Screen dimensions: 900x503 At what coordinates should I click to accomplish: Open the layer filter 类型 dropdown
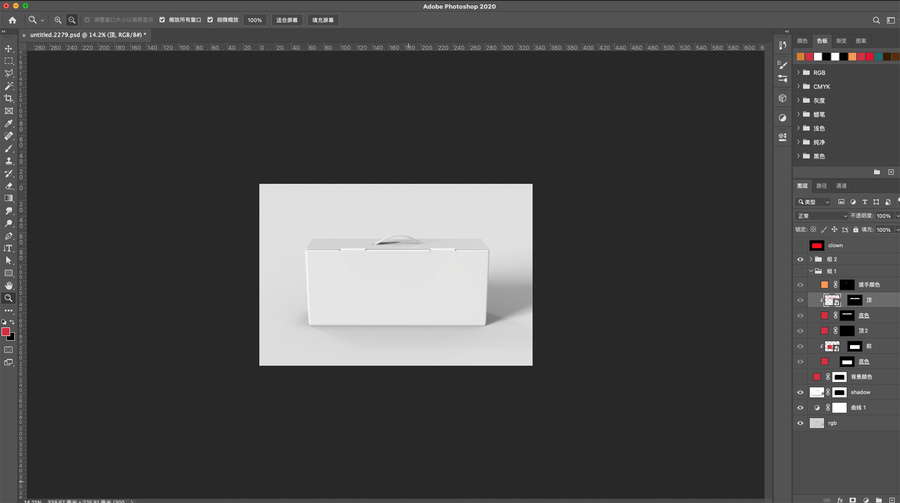(x=813, y=202)
